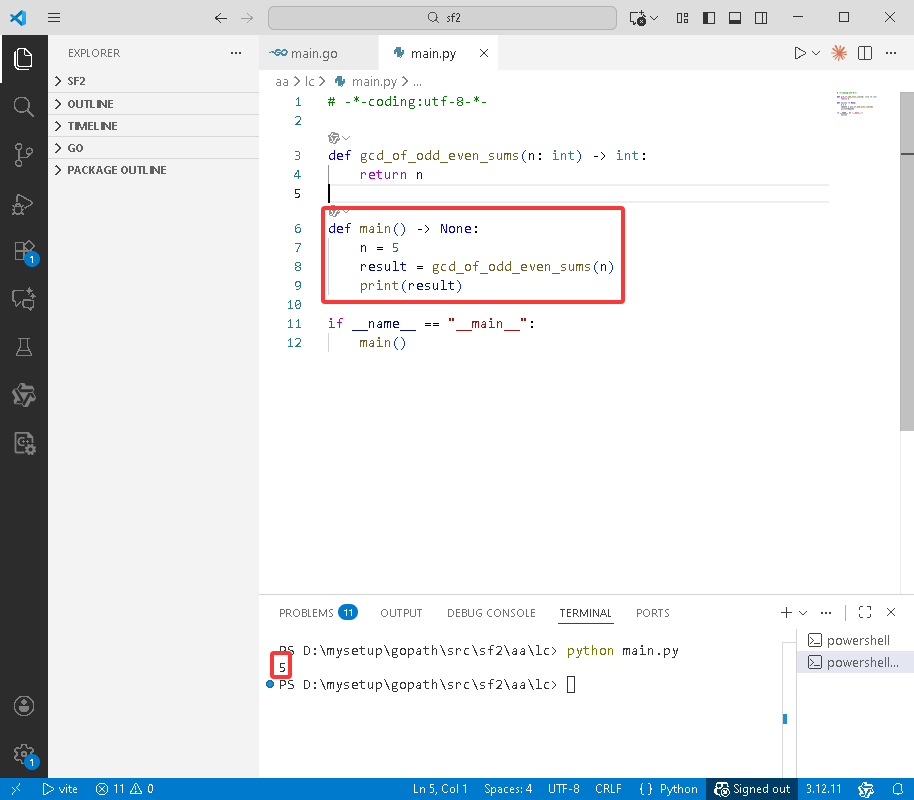
Task: Add a new terminal with plus icon
Action: pyautogui.click(x=786, y=612)
